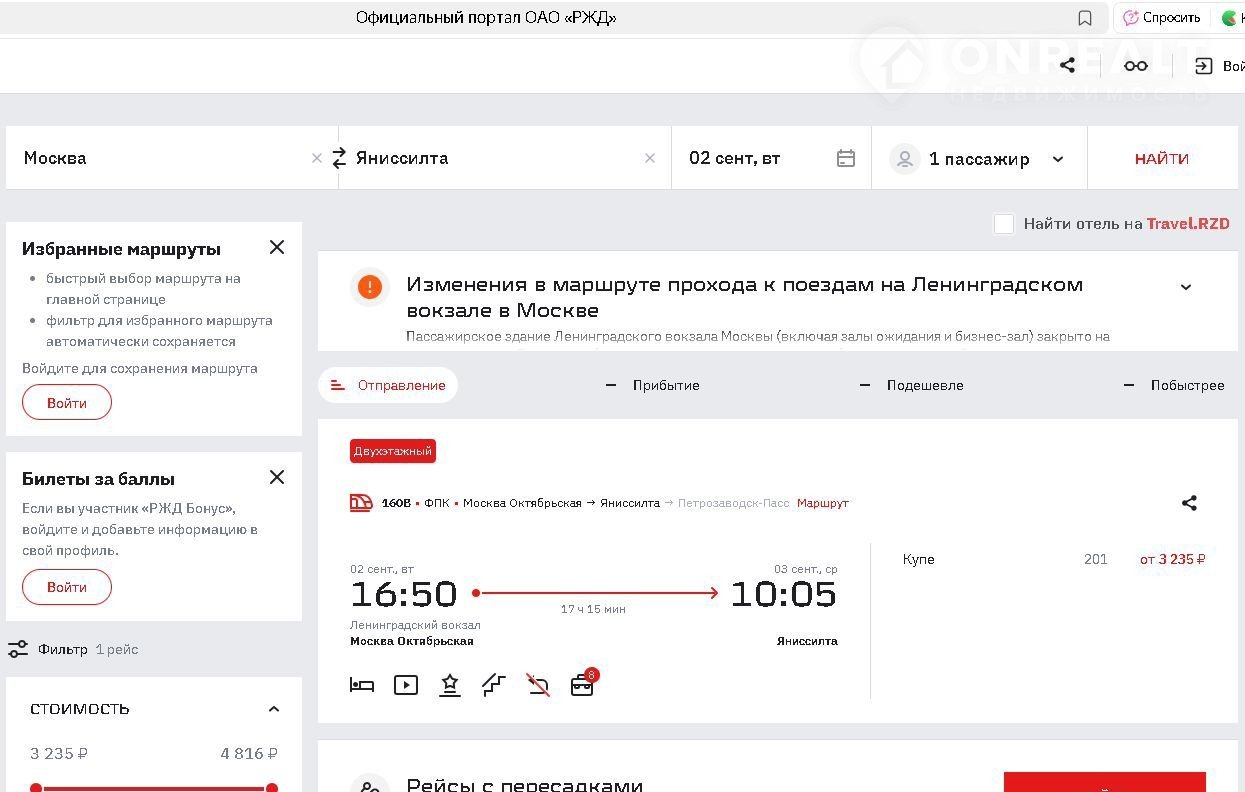The width and height of the screenshot is (1245, 792).
Task: Check the Travel.RZD hotel search checkbox
Action: point(1004,224)
